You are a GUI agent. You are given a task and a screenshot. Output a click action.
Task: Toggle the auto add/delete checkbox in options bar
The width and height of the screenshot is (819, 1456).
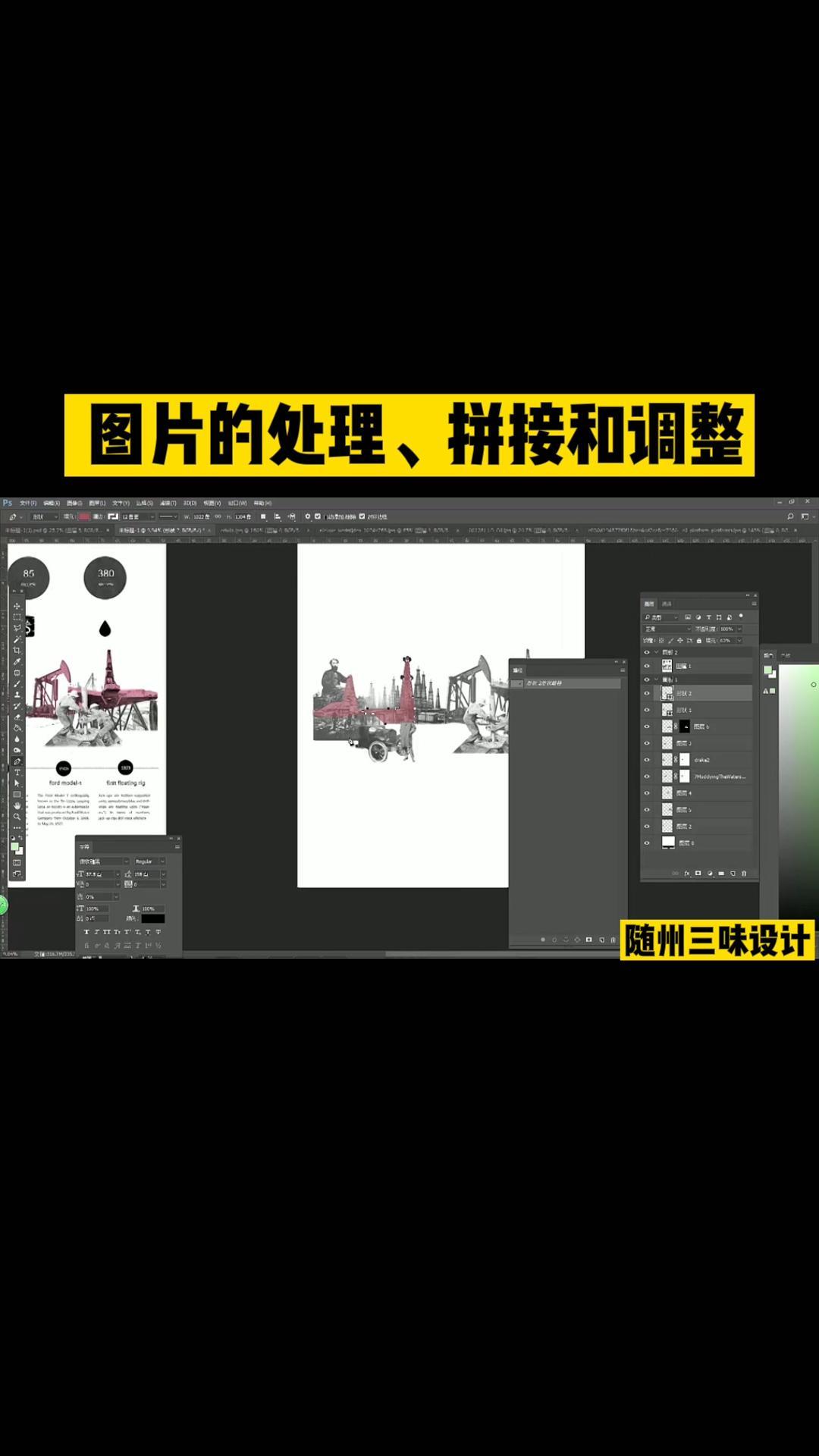click(318, 516)
